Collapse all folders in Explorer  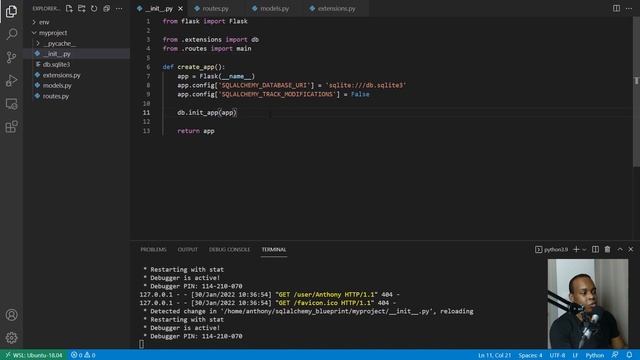tap(107, 9)
